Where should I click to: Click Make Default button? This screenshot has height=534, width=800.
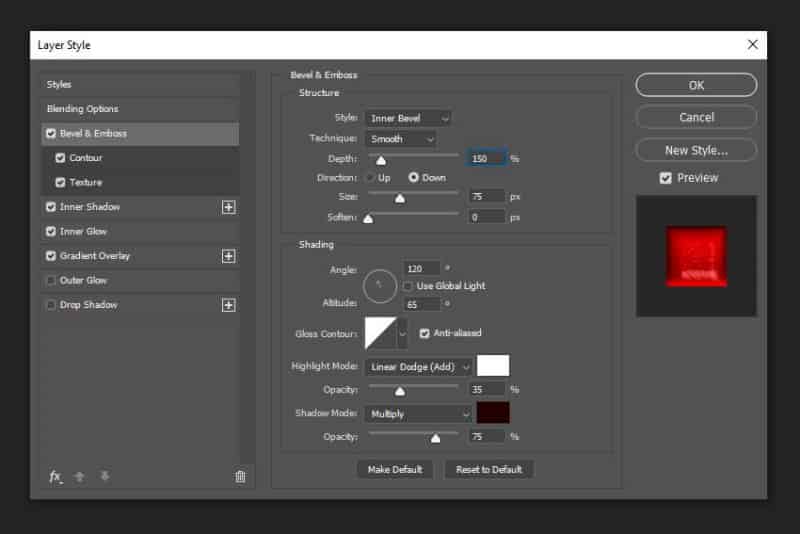tap(395, 470)
